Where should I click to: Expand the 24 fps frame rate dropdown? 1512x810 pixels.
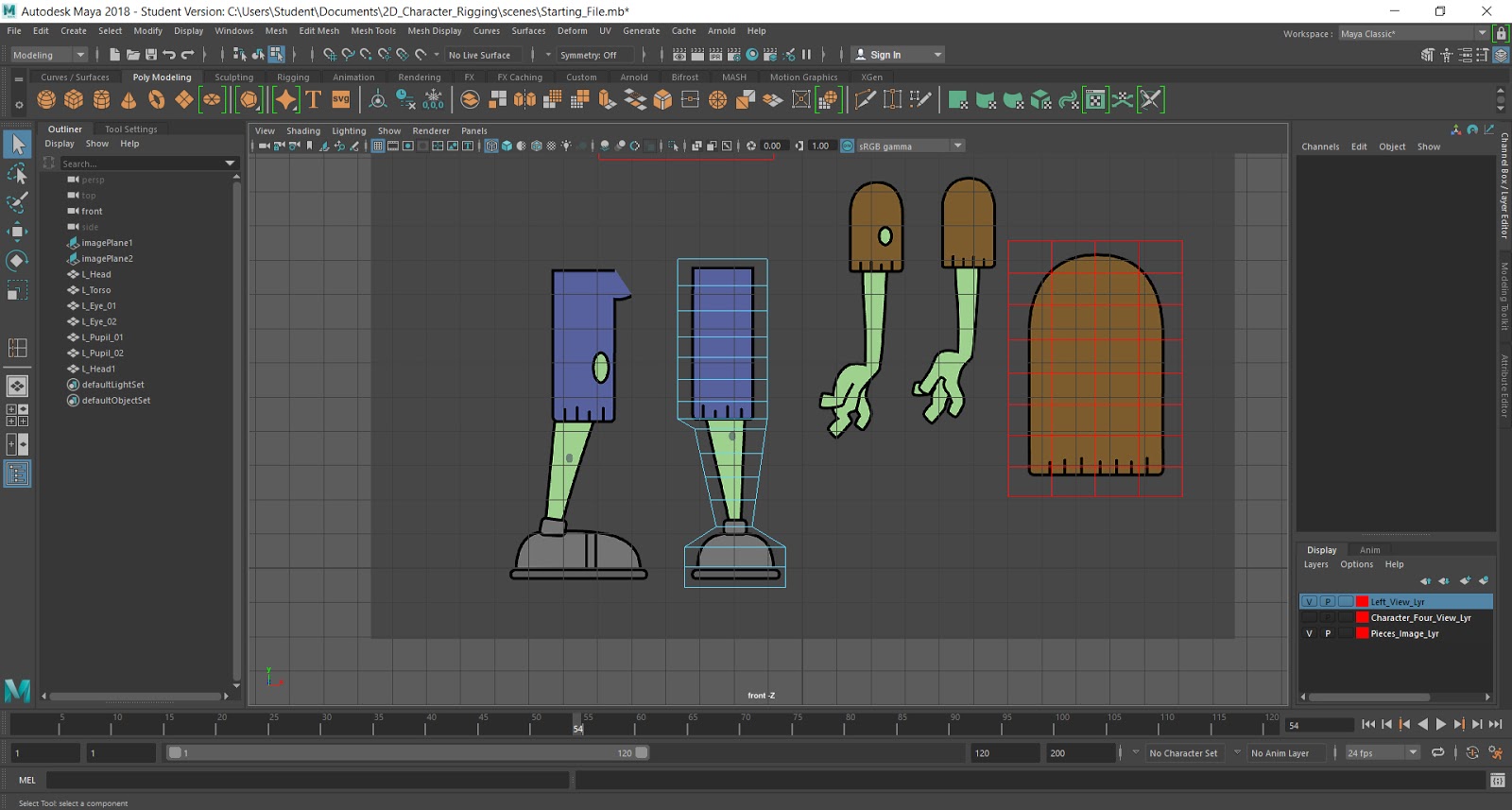(x=1413, y=753)
